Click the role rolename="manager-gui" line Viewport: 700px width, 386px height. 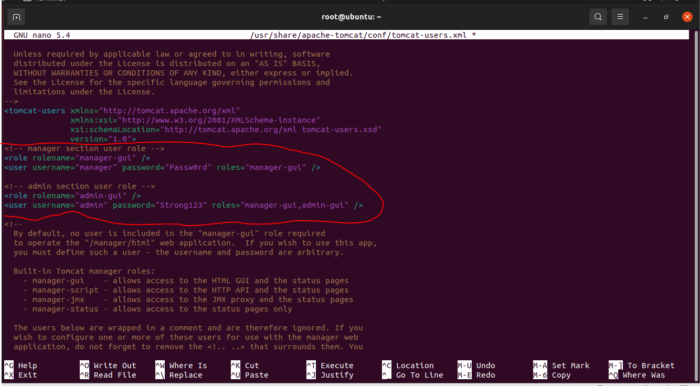(x=77, y=158)
